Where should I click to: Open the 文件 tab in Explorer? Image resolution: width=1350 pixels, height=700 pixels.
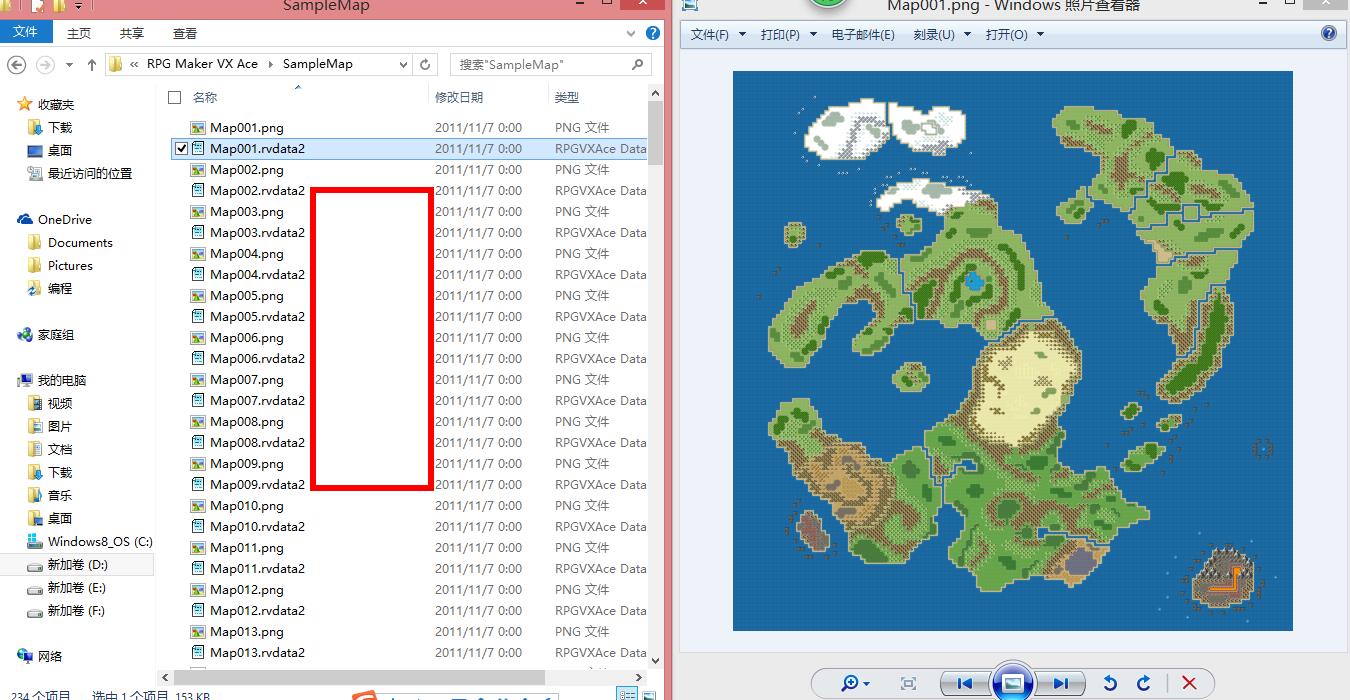[26, 32]
